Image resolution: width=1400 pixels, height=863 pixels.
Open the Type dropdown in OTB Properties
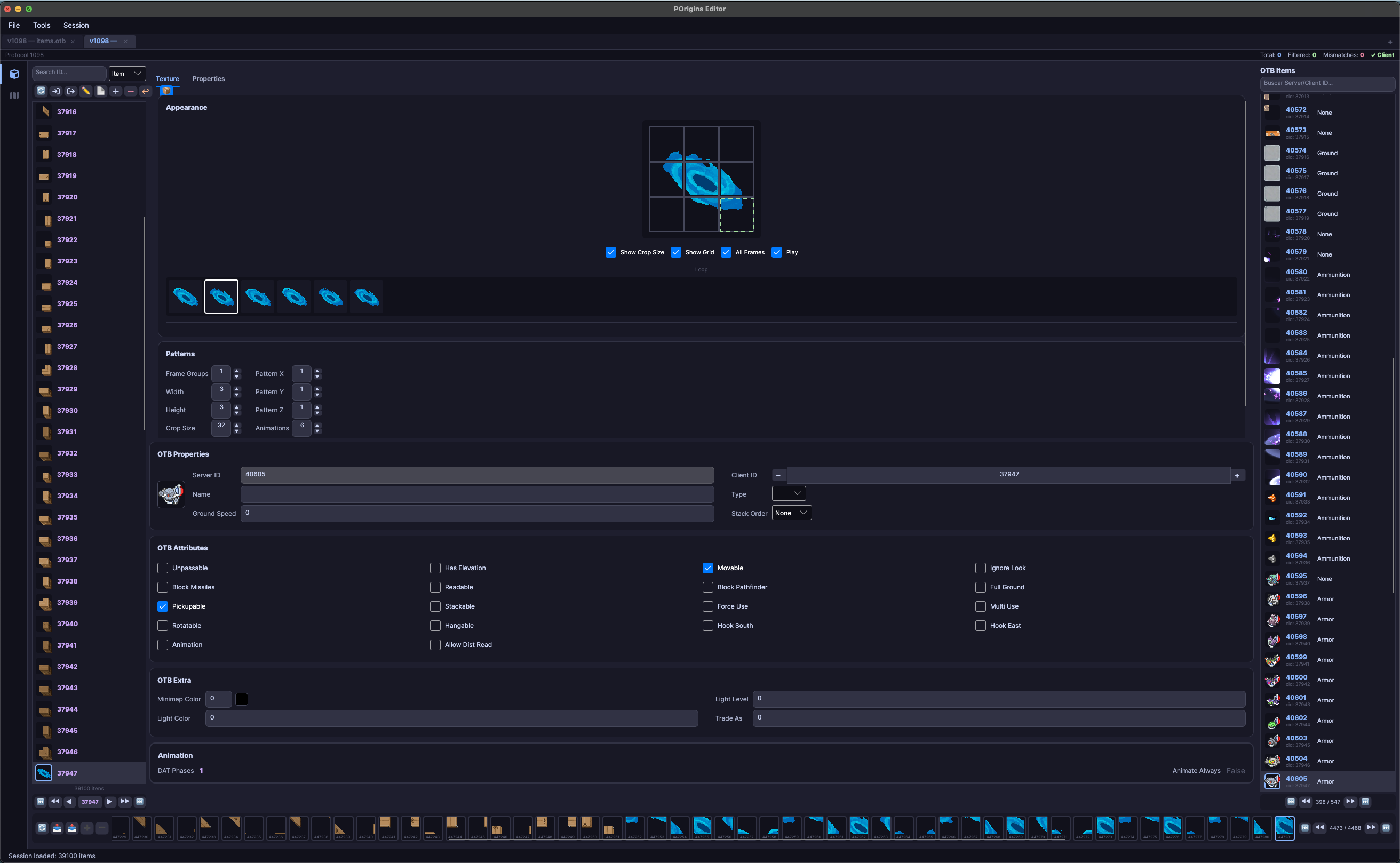[789, 493]
